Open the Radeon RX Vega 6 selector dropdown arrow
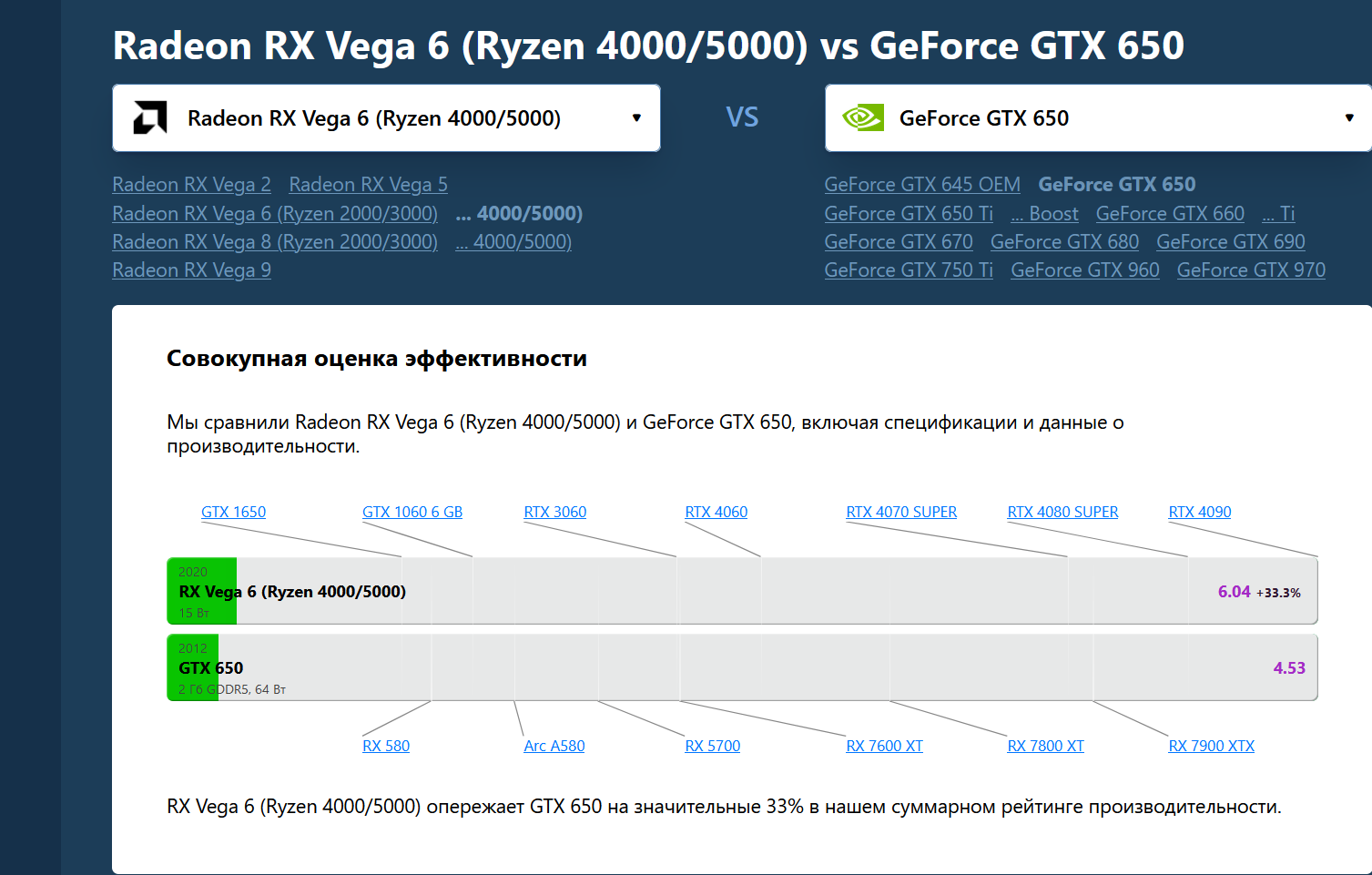 636,117
